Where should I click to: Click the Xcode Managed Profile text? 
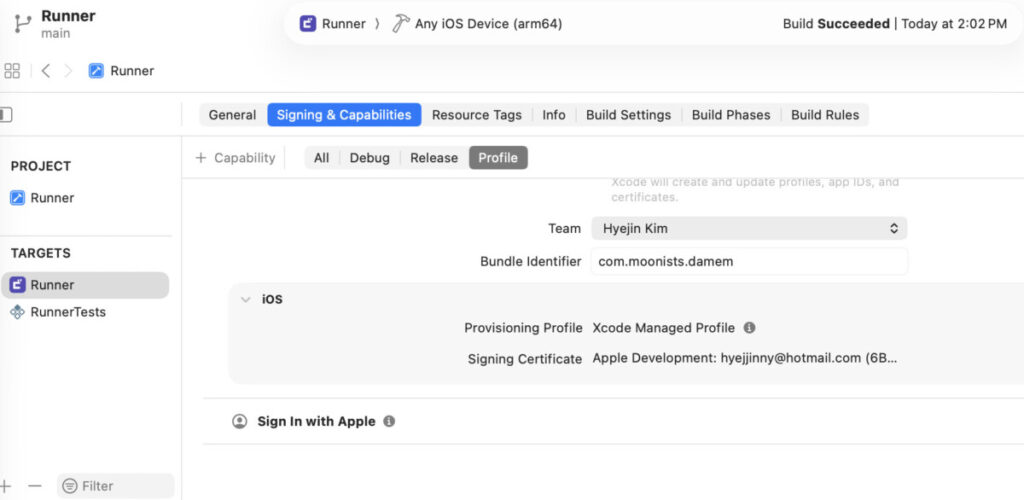coord(664,328)
